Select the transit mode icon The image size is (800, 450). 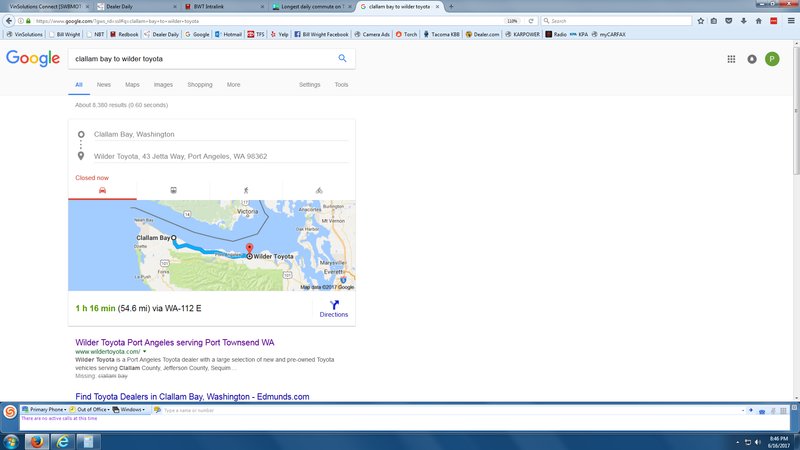[x=173, y=190]
